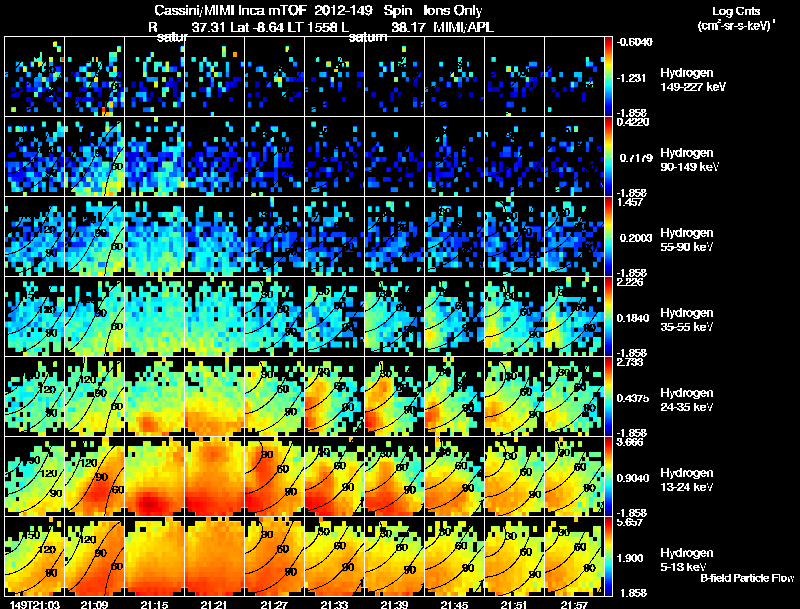Click the Hydrogen 24-35 keV color bar
This screenshot has height=609, width=800.
(608, 396)
